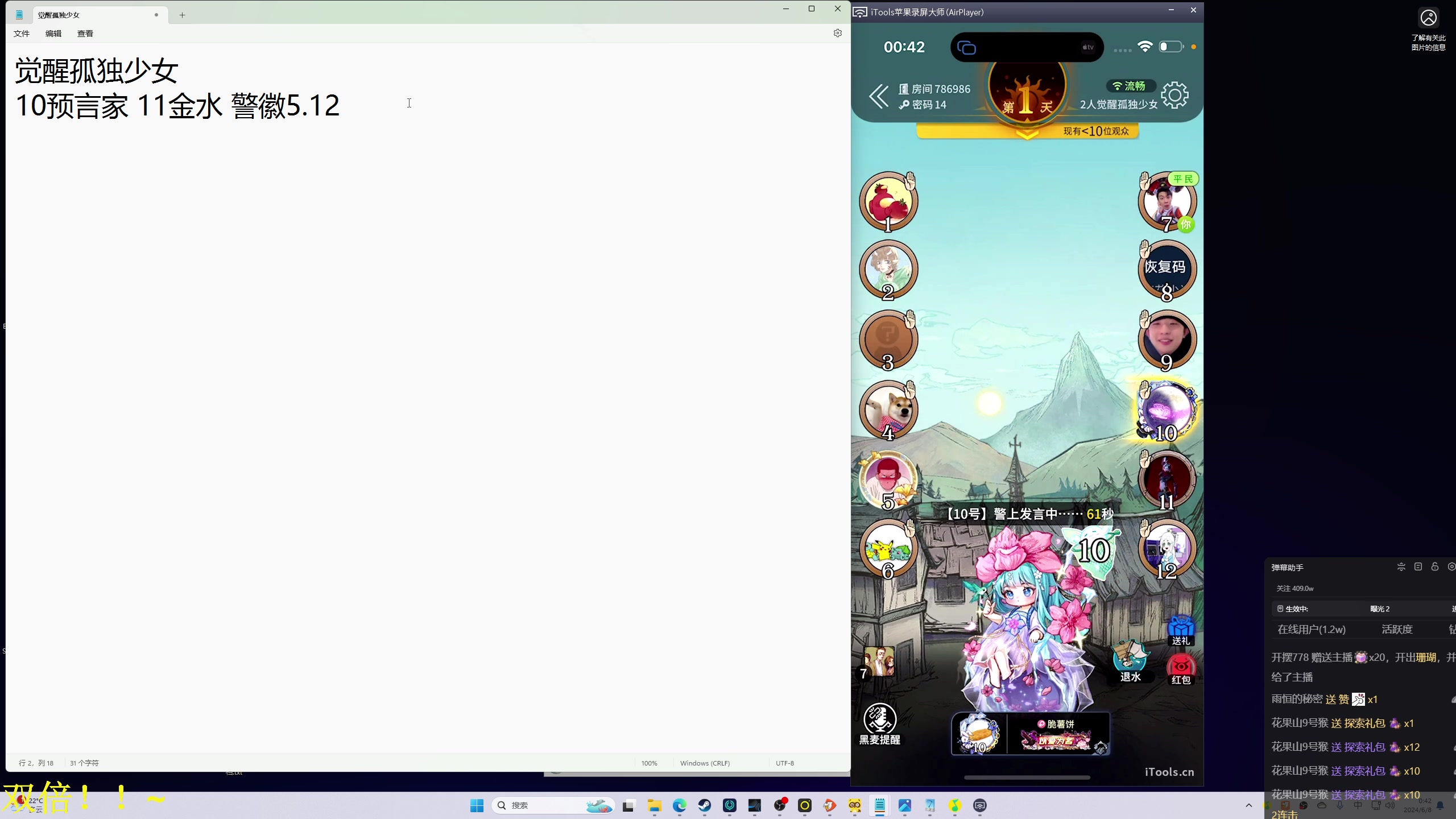The image size is (1456, 819).
Task: Select player 2 avatar
Action: 888,270
